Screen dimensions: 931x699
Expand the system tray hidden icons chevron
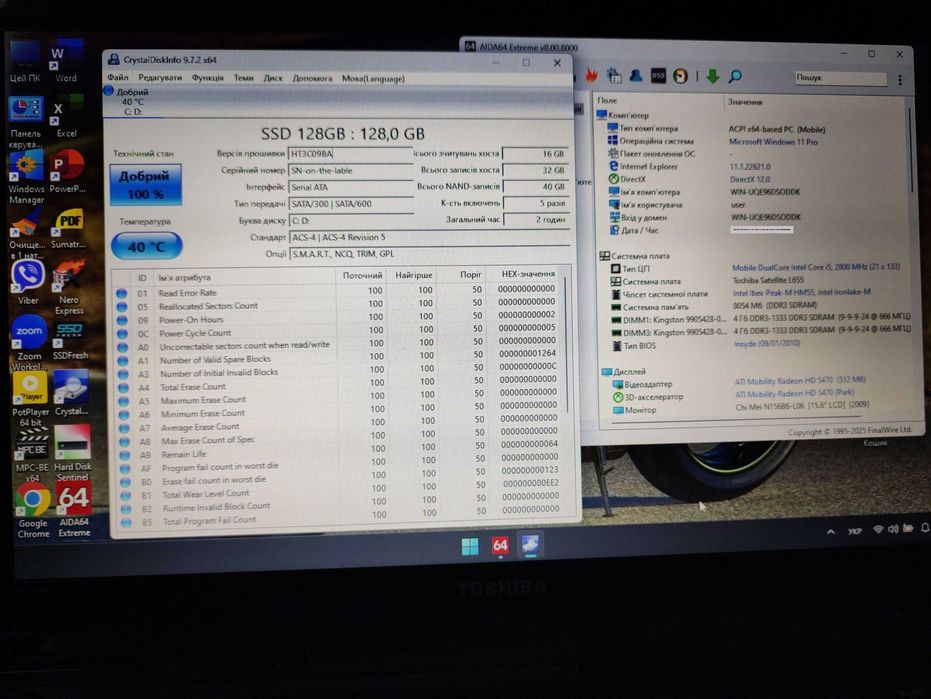point(831,531)
